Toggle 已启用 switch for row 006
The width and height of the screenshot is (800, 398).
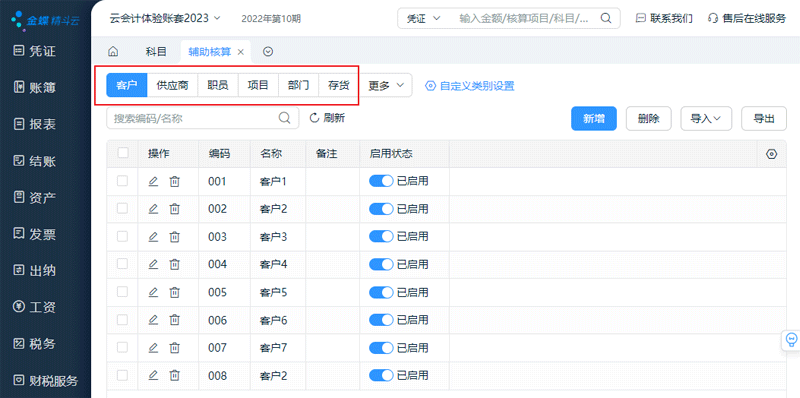pyautogui.click(x=381, y=320)
